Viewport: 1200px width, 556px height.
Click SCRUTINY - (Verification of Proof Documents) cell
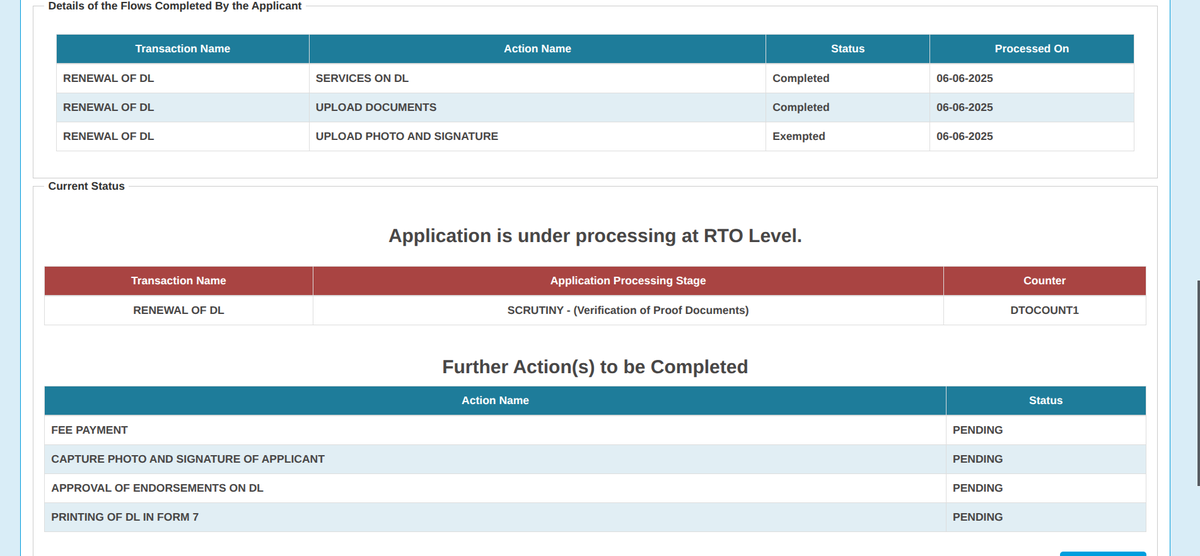[x=628, y=310]
